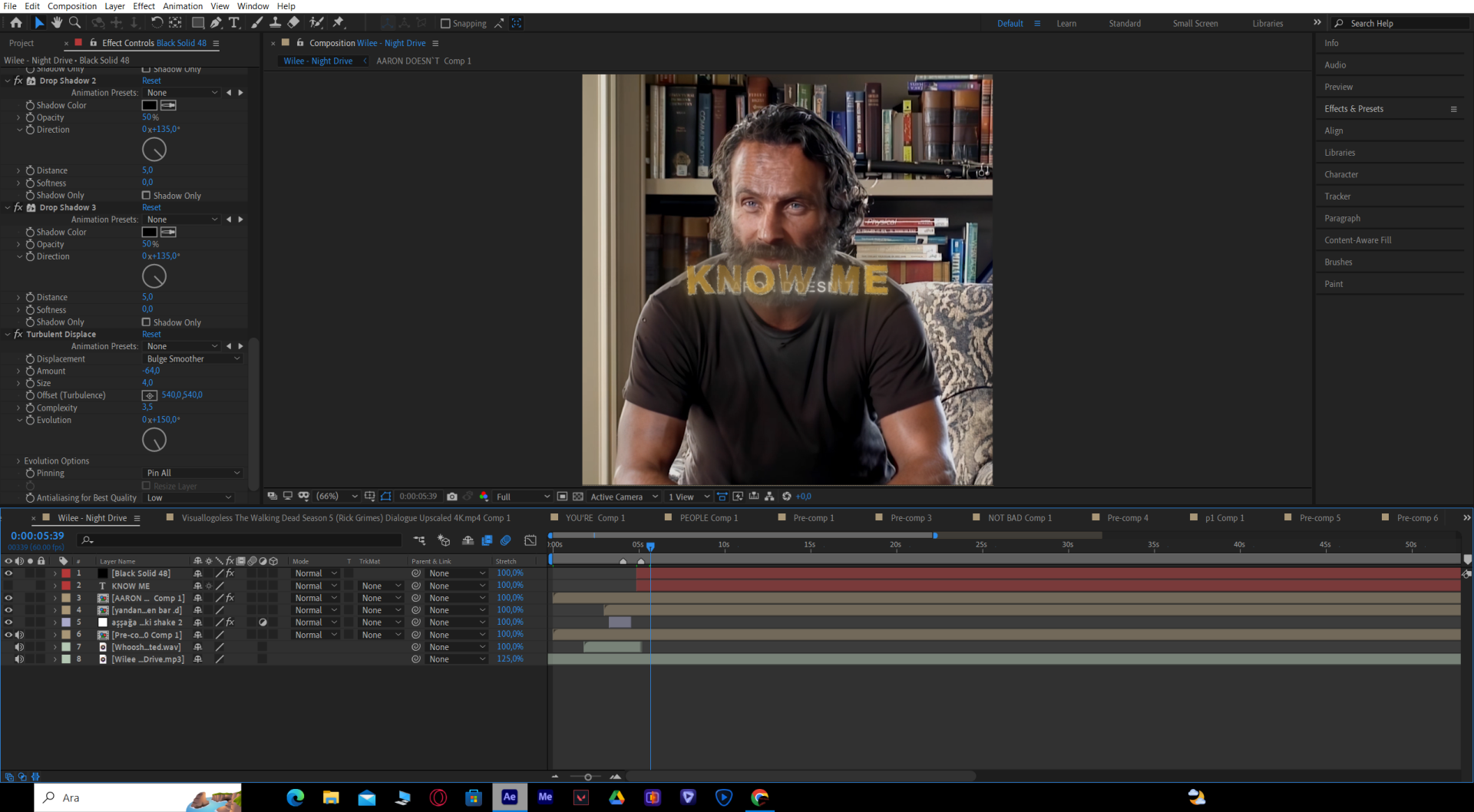Viewport: 1474px width, 812px height.
Task: Open Microsoft Edge from the taskbar
Action: [x=296, y=797]
